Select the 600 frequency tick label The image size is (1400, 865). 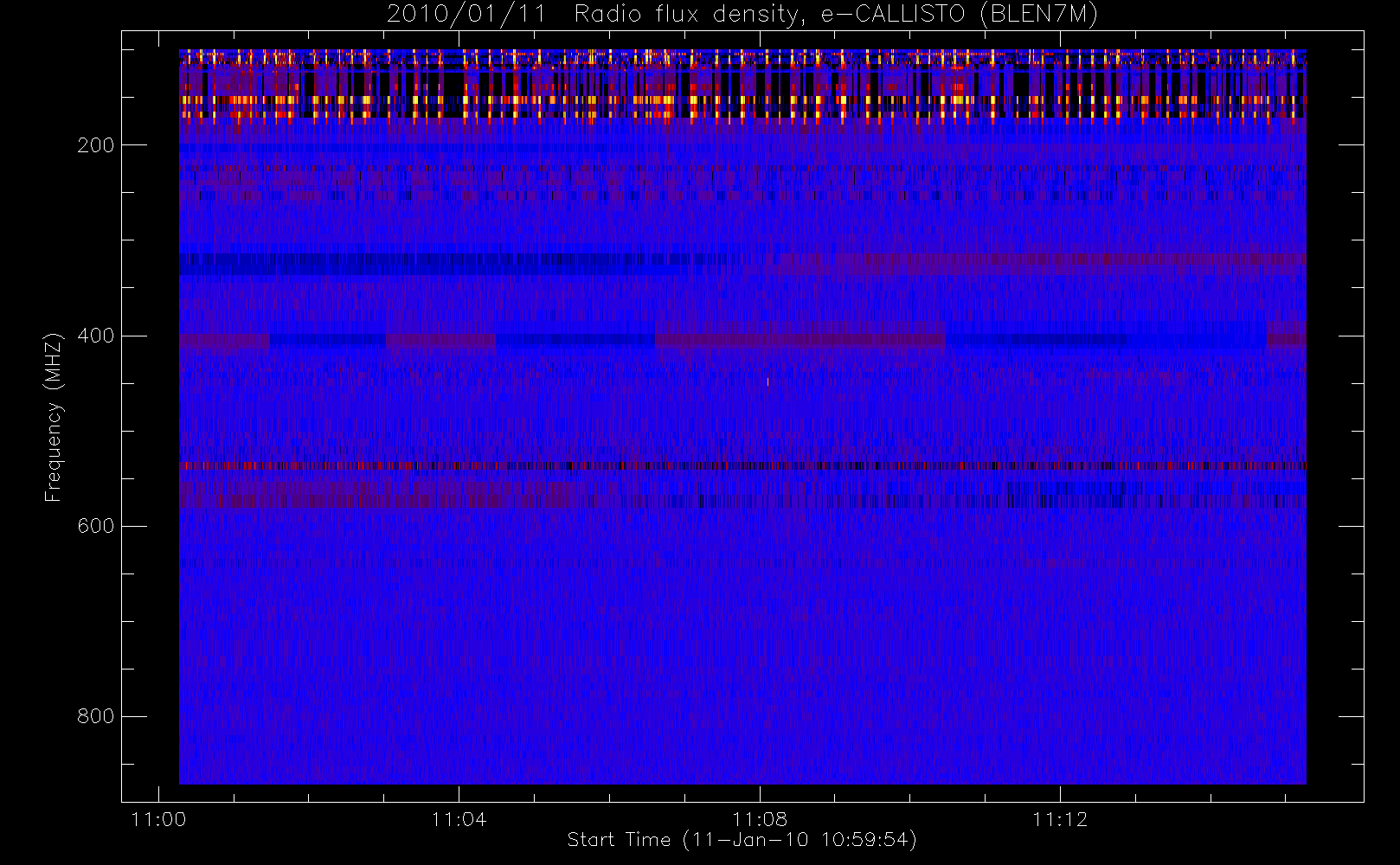[96, 526]
